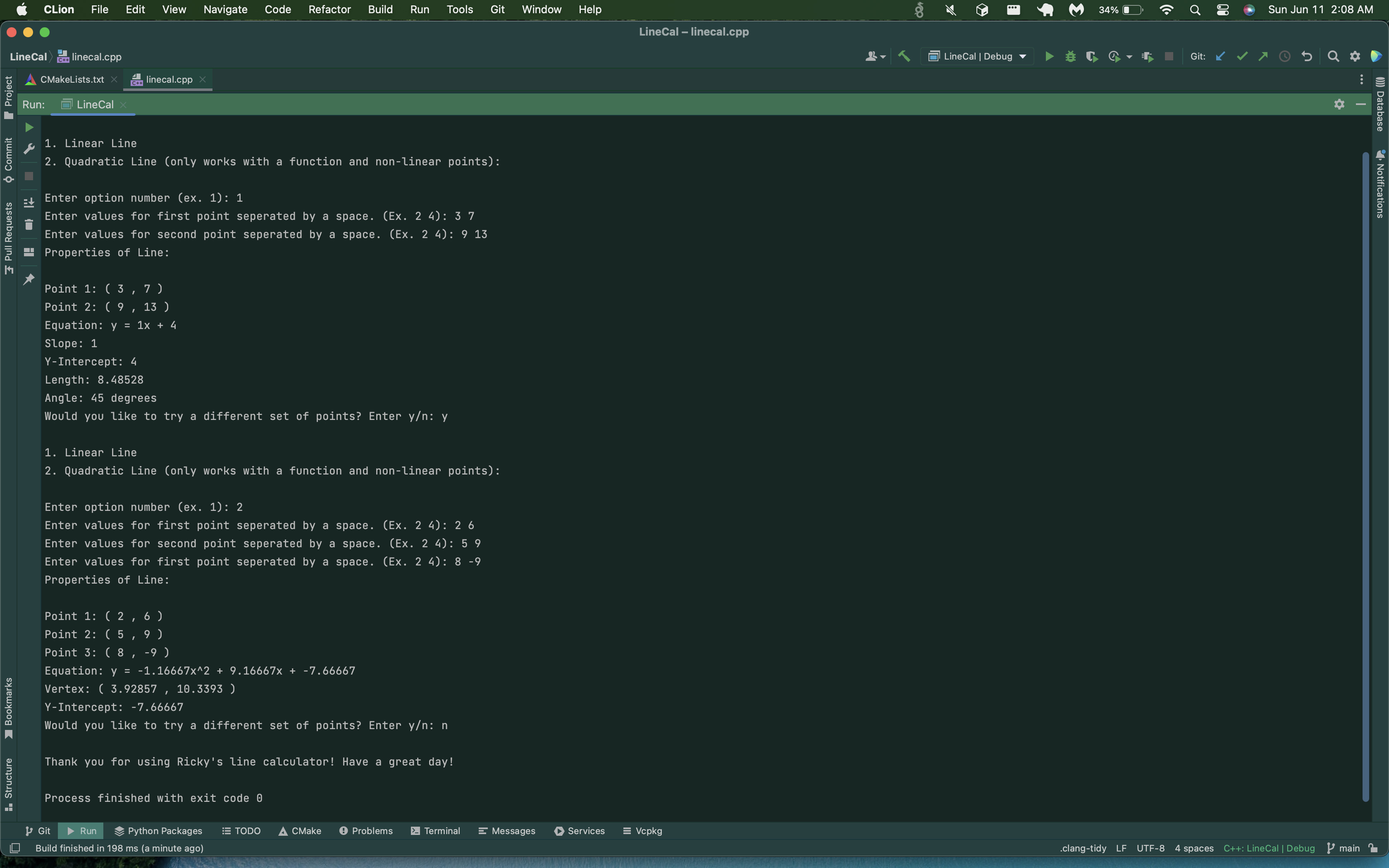The width and height of the screenshot is (1389, 868).
Task: Click the Git rollback arrow
Action: (x=1307, y=56)
